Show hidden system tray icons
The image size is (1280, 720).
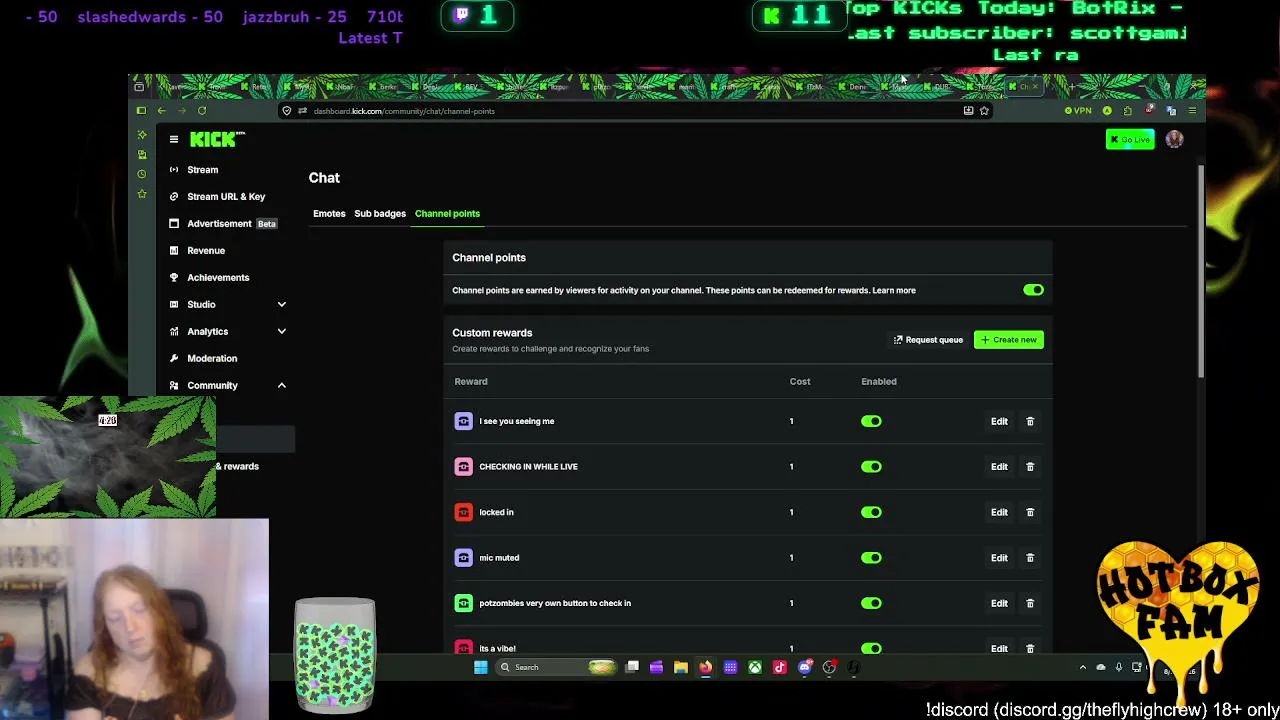pyautogui.click(x=1082, y=668)
